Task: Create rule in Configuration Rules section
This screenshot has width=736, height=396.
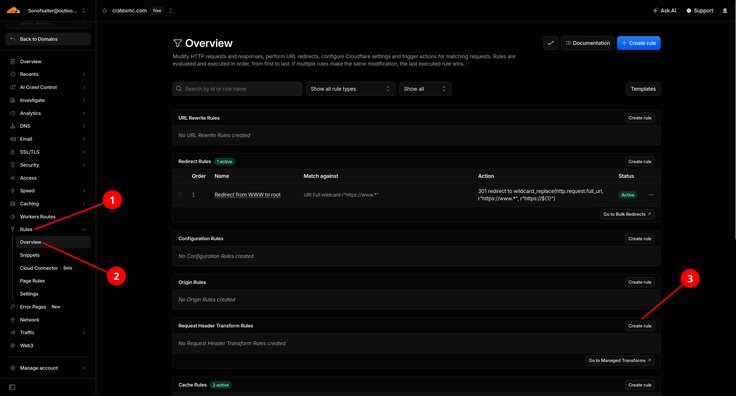Action: pyautogui.click(x=640, y=239)
